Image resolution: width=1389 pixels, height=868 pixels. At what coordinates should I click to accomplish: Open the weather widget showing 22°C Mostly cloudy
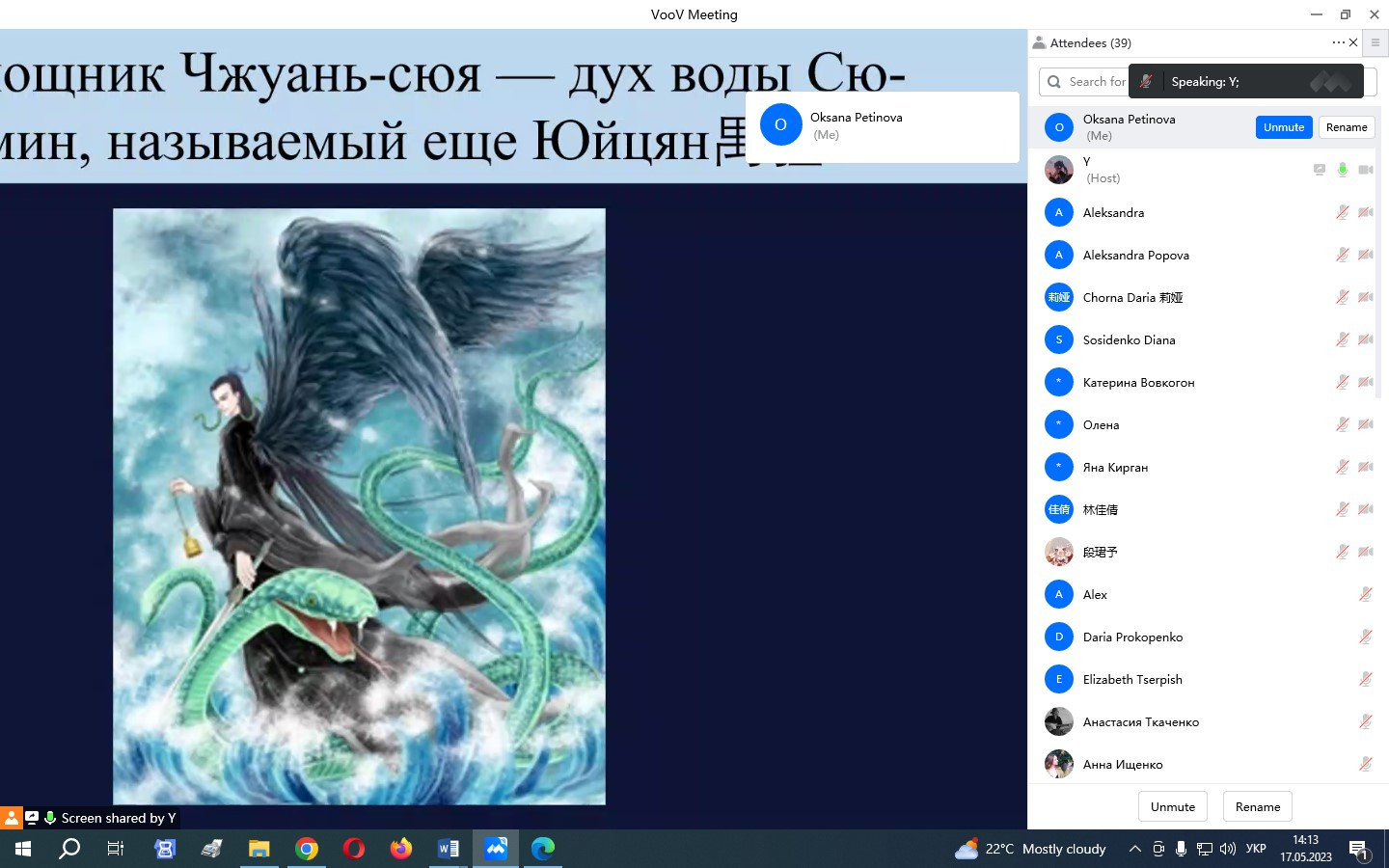1030,849
